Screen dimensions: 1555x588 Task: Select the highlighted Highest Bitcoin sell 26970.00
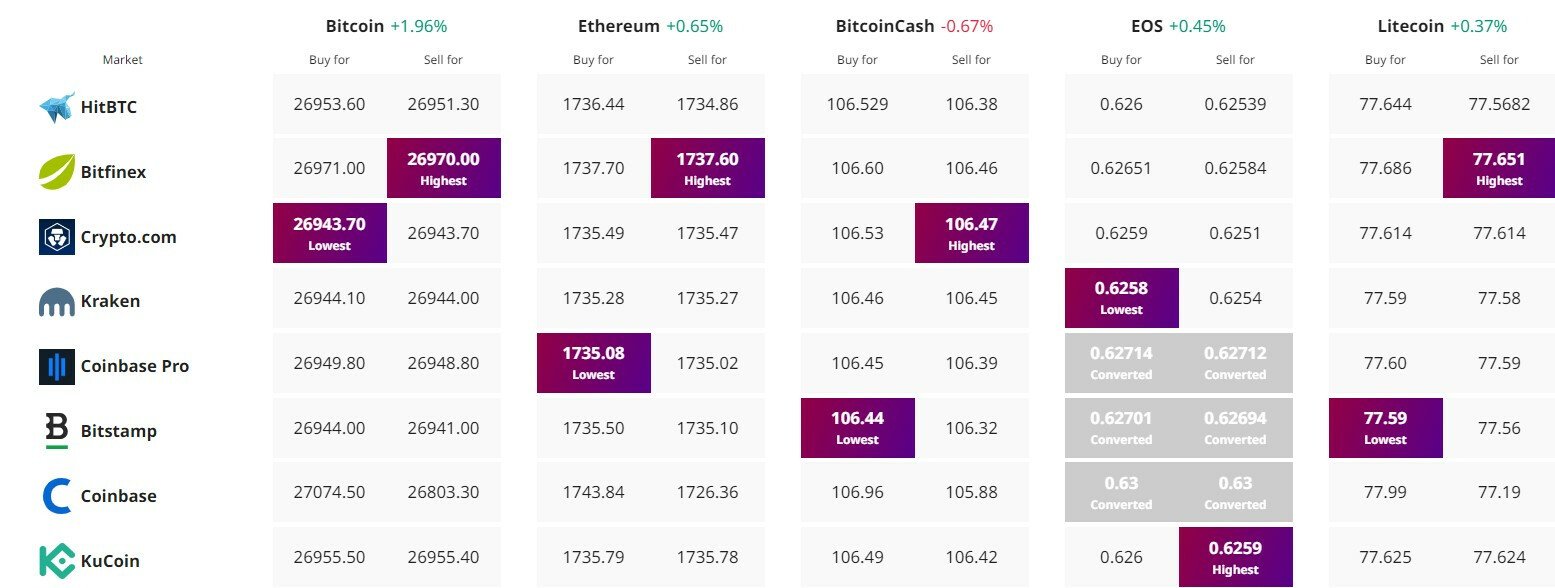click(x=443, y=168)
